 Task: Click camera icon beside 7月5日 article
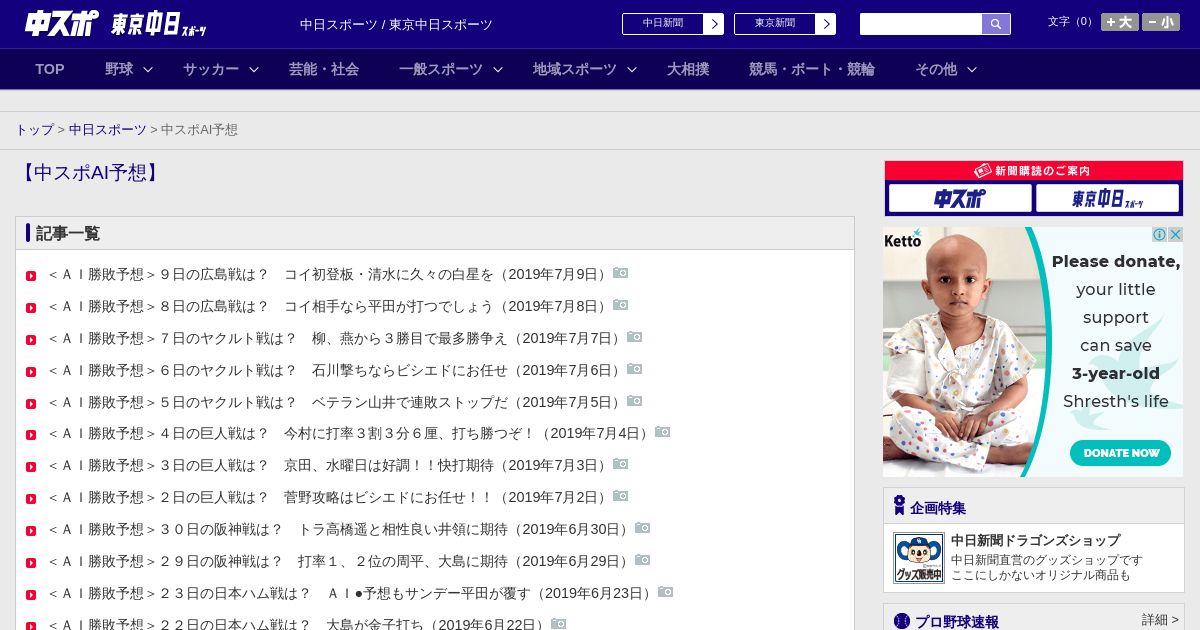tap(635, 401)
